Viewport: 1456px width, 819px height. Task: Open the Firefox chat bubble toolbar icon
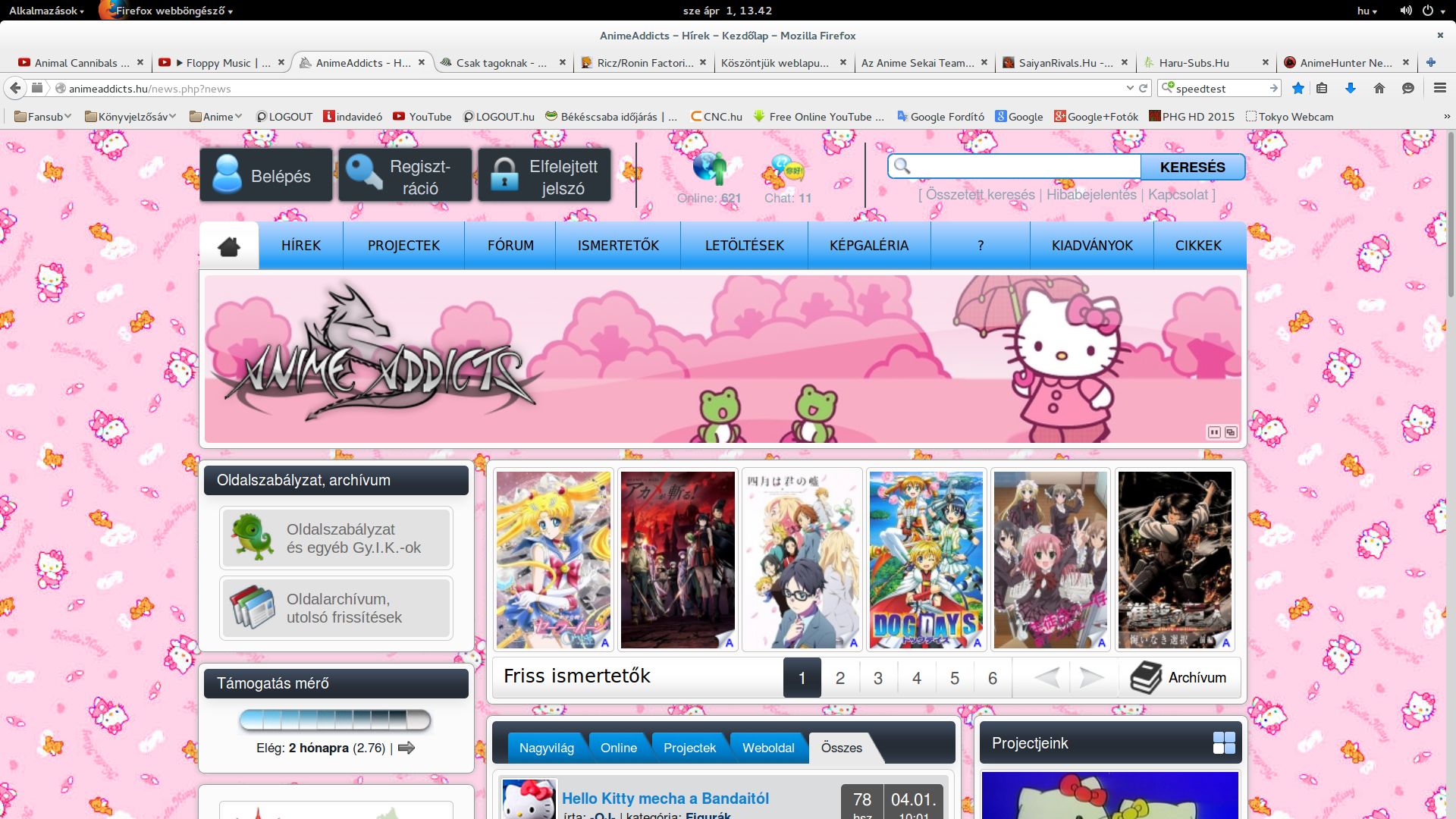coord(1408,89)
